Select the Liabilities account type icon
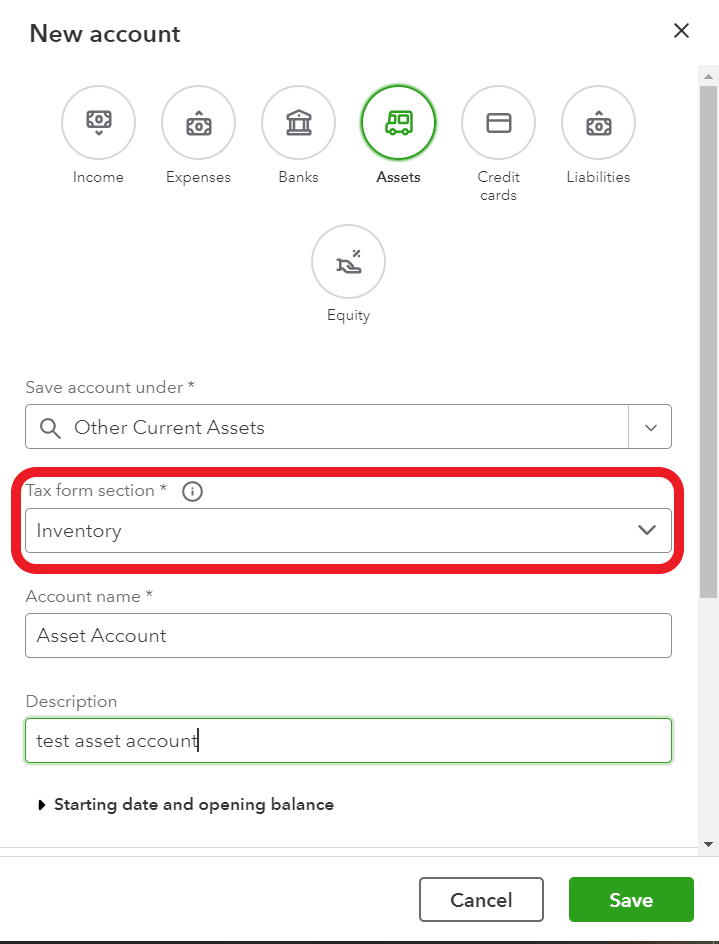This screenshot has height=944, width=719. [598, 122]
